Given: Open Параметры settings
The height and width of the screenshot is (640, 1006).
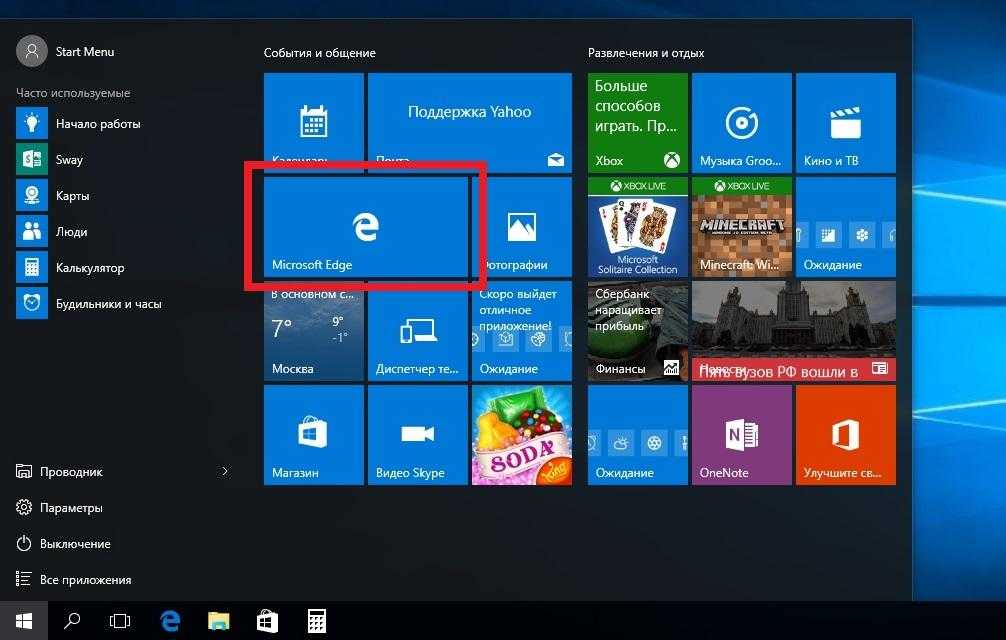Looking at the screenshot, I should click(71, 508).
